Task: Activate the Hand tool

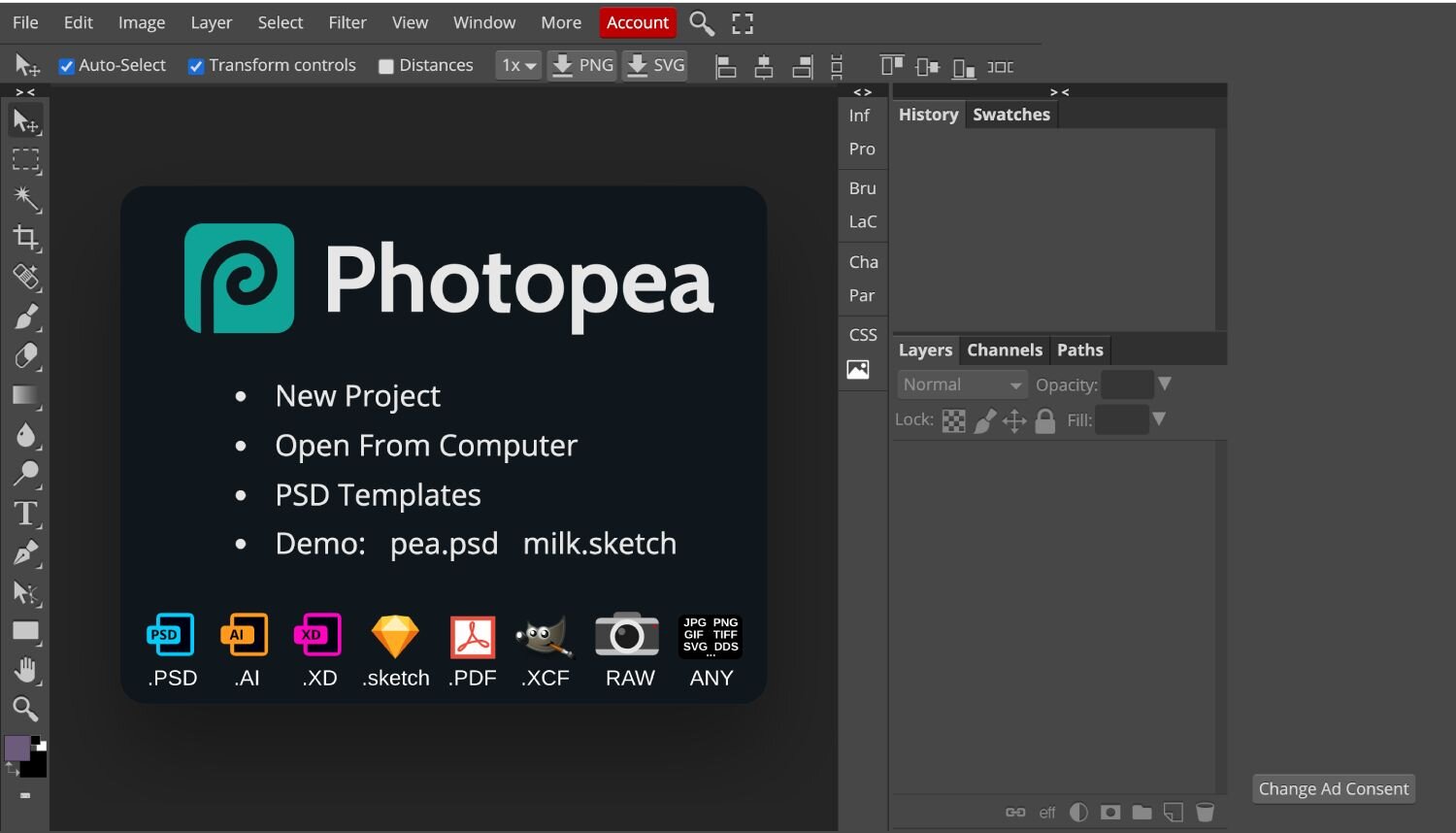Action: (x=25, y=670)
